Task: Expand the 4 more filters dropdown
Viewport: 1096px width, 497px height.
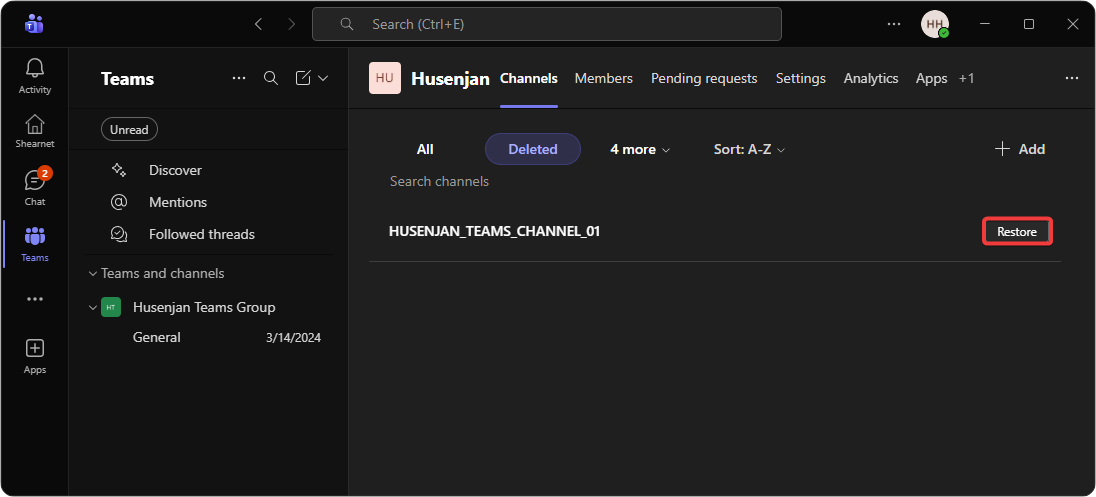Action: (640, 149)
